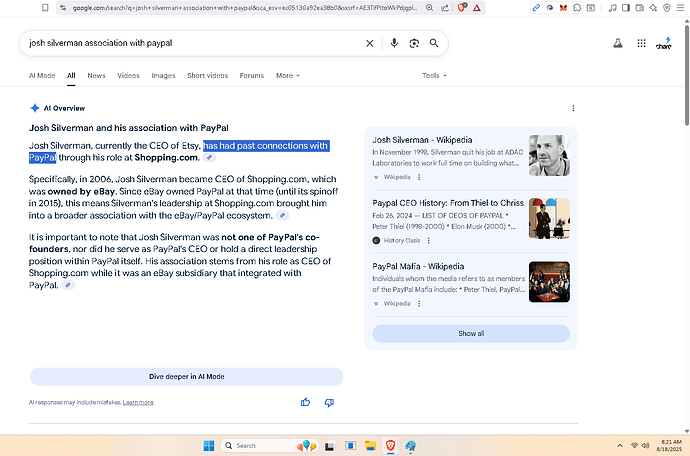Click the bookmark icon beside the address bar
The image size is (690, 456).
[45, 7]
